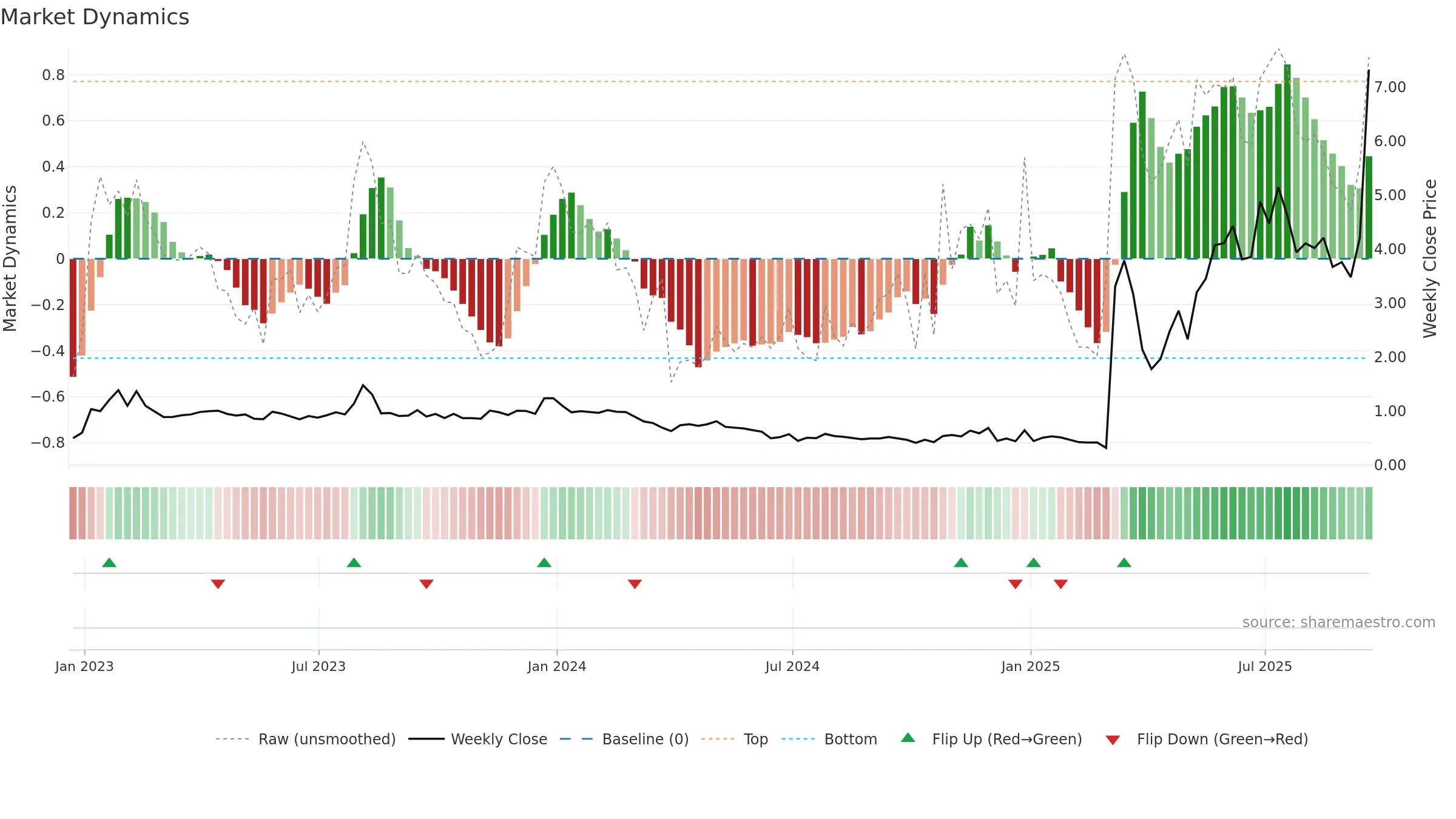Click the red flip-down marker right after Jan 2025
Image resolution: width=1456 pixels, height=819 pixels.
click(x=1060, y=584)
